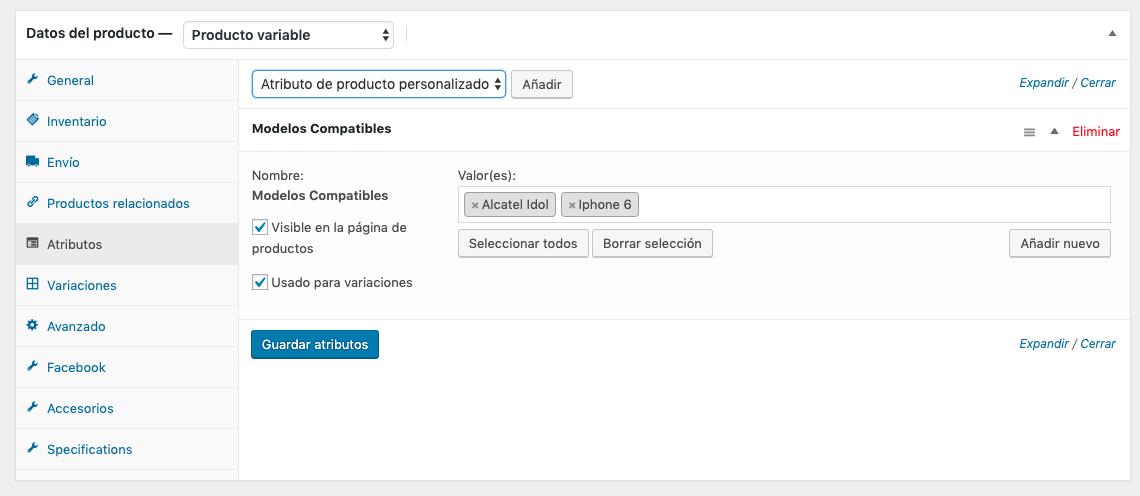Collapse the Datos del producto metabox
The image size is (1140, 496).
(x=1112, y=33)
